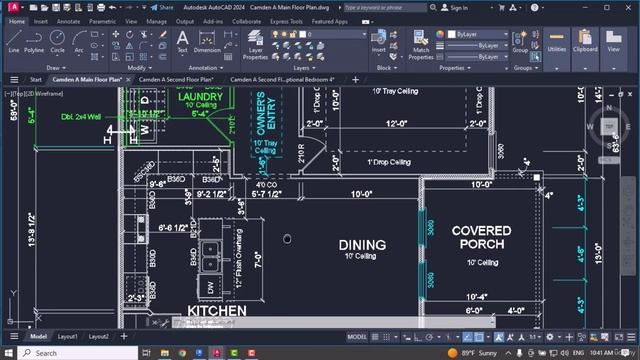Click the Share button
The width and height of the screenshot is (640, 360).
coord(162,7)
